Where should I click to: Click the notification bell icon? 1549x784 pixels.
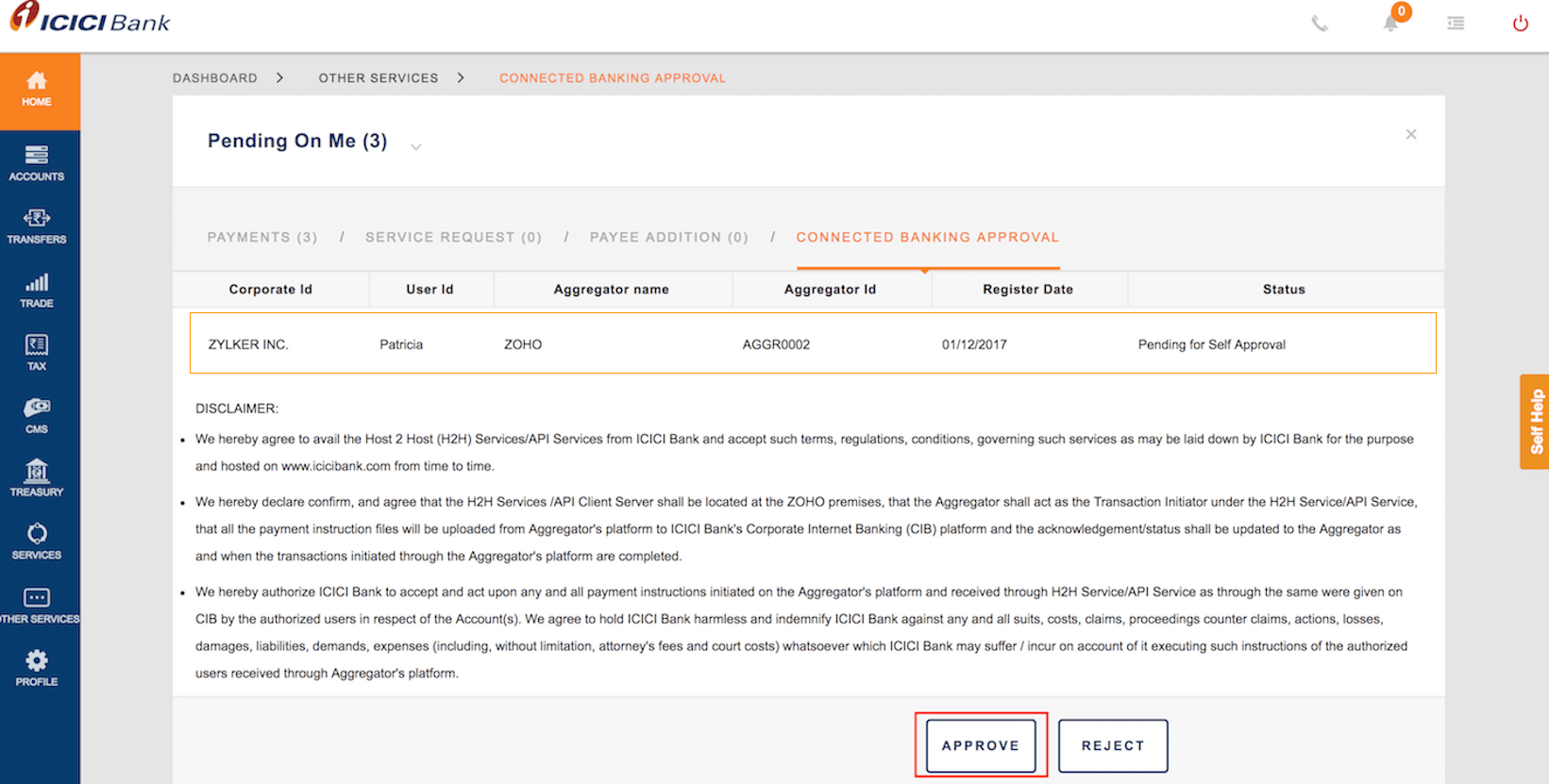(x=1391, y=23)
